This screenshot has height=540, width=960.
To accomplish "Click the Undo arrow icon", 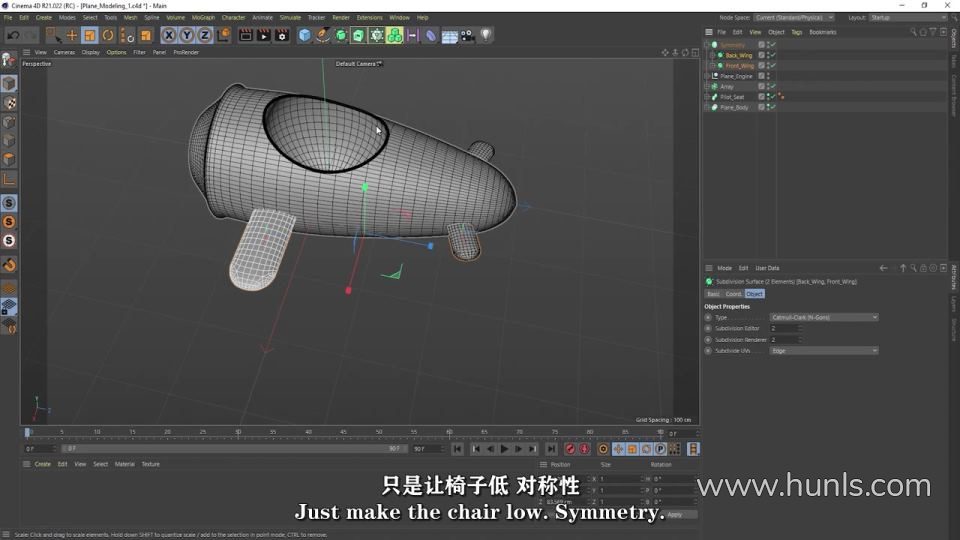I will (x=12, y=35).
